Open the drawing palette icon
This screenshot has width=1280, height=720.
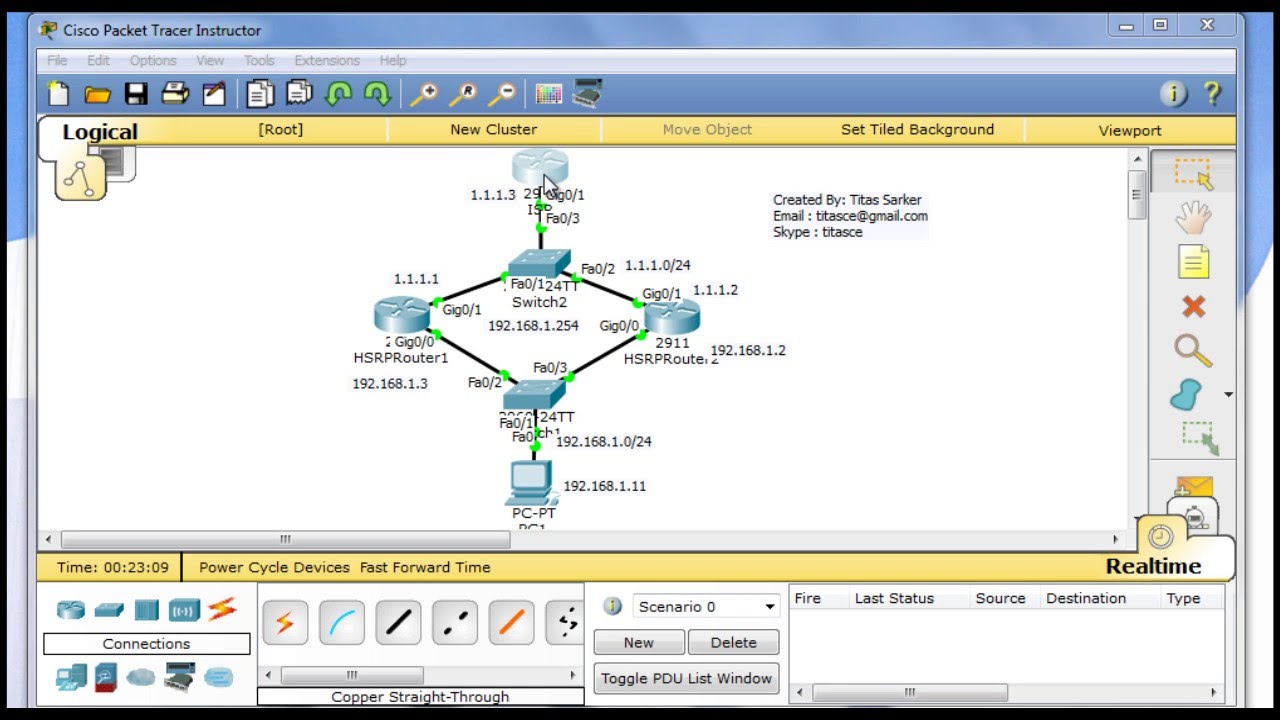[x=549, y=94]
